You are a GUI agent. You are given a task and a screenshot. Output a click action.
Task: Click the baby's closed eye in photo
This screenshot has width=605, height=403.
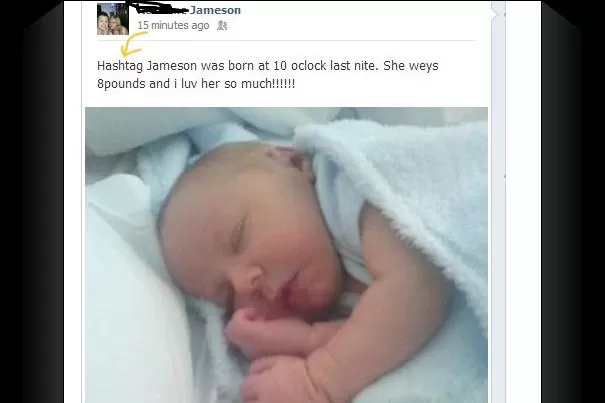[237, 234]
